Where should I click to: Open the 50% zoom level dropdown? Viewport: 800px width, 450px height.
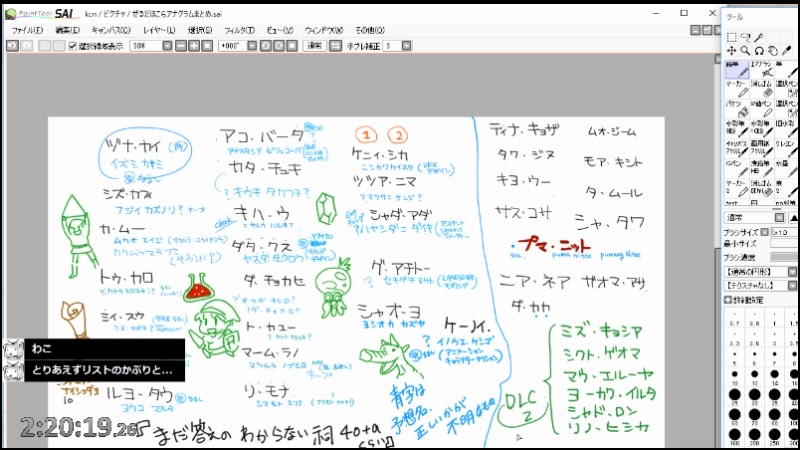tap(167, 46)
